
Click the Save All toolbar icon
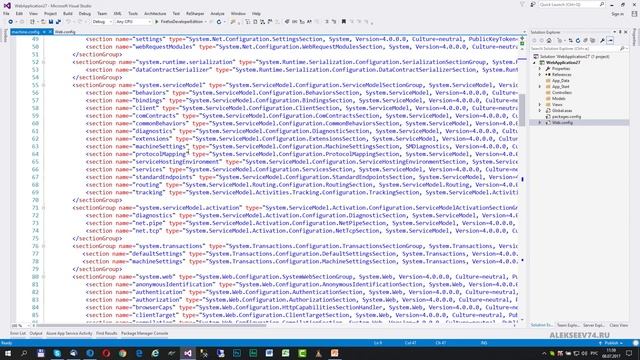coord(58,22)
